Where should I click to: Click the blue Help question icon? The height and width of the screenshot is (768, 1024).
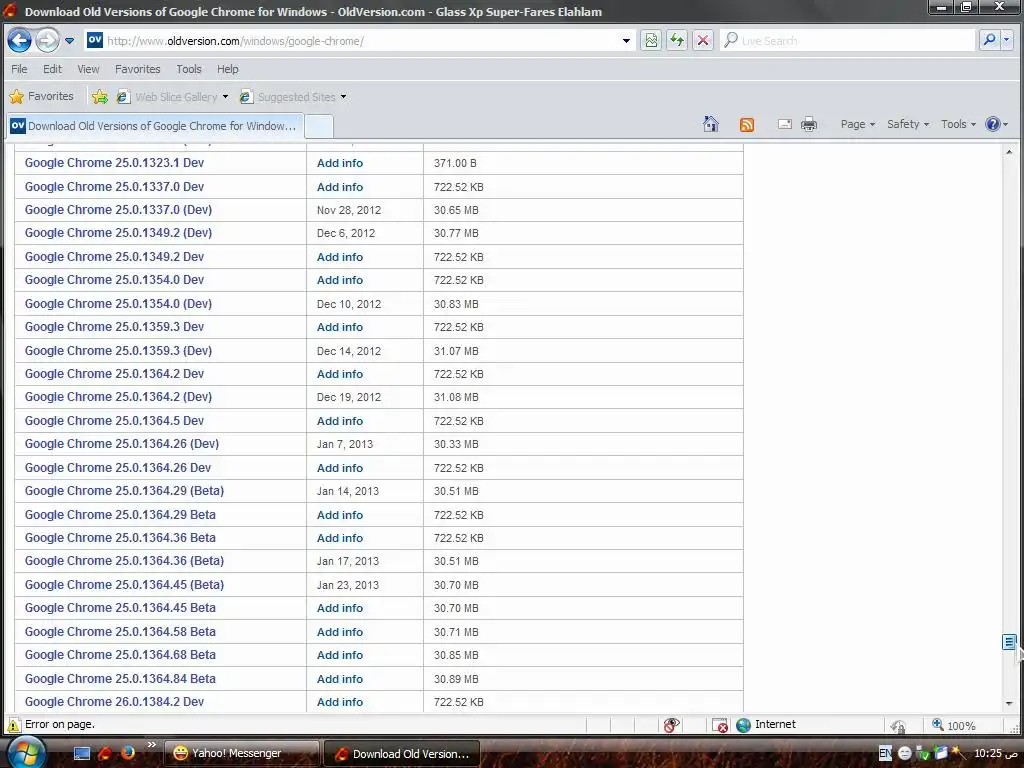pos(993,124)
